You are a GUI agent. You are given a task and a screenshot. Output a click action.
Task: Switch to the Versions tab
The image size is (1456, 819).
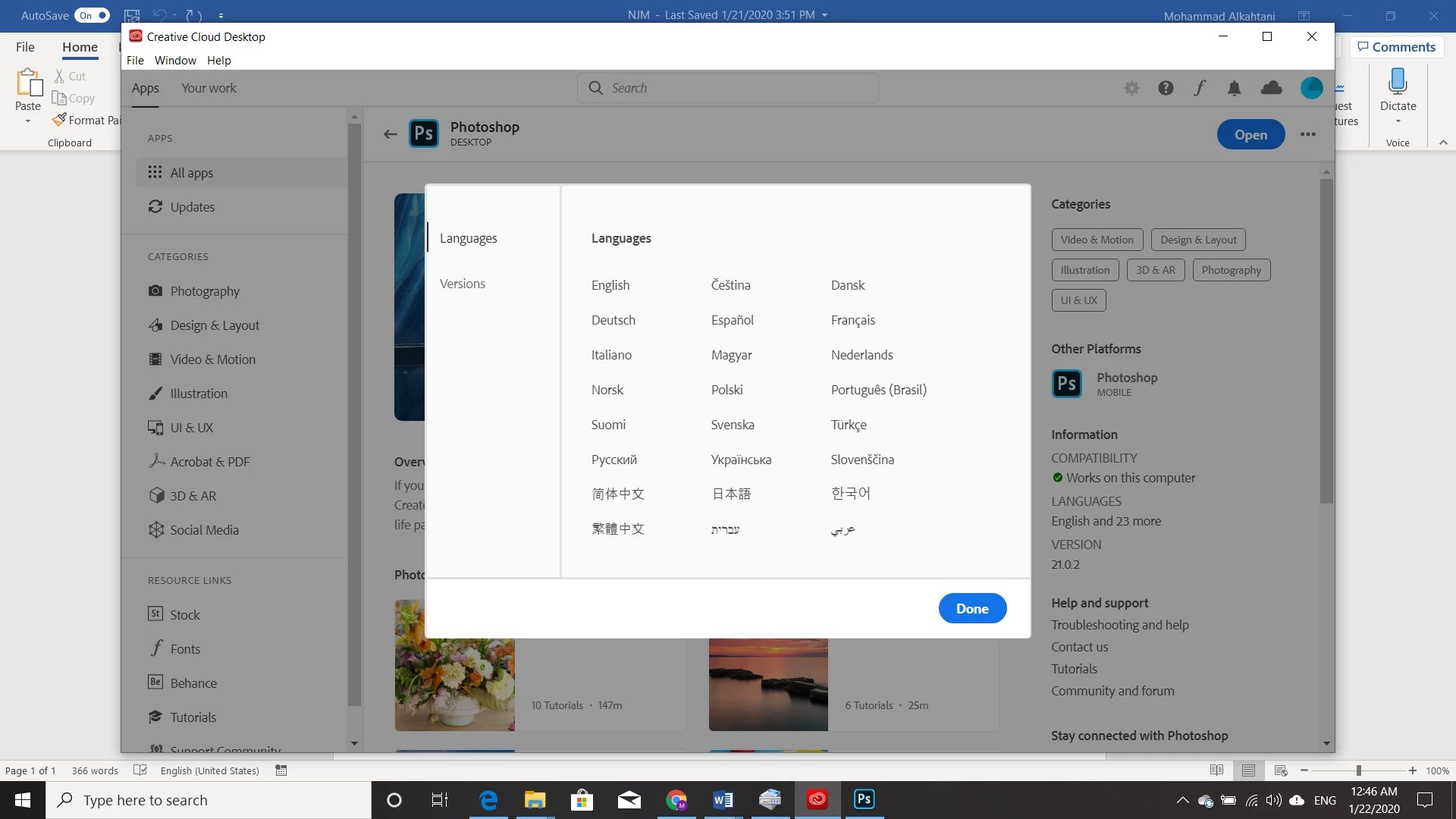pyautogui.click(x=463, y=284)
